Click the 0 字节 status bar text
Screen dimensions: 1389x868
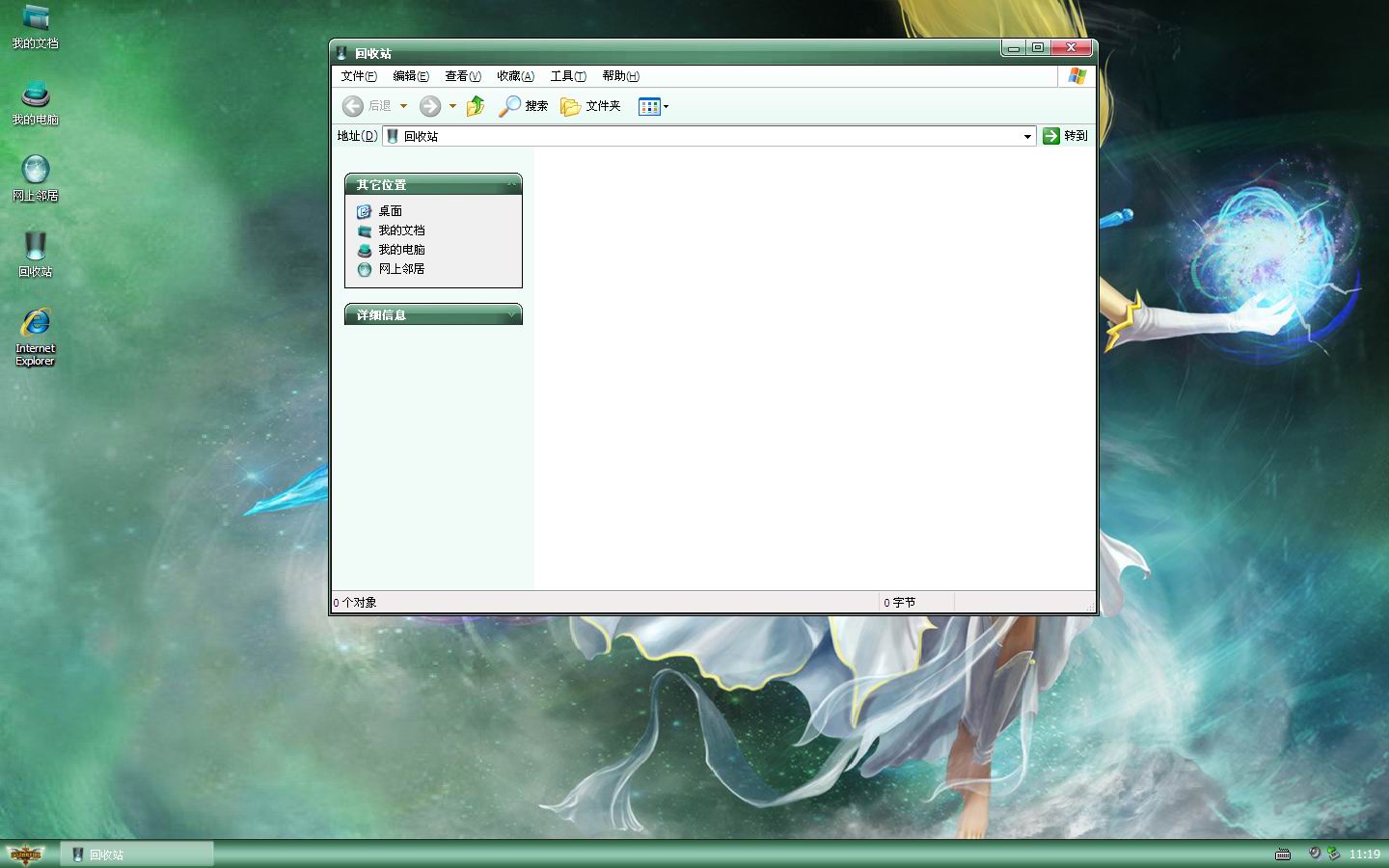tap(900, 603)
